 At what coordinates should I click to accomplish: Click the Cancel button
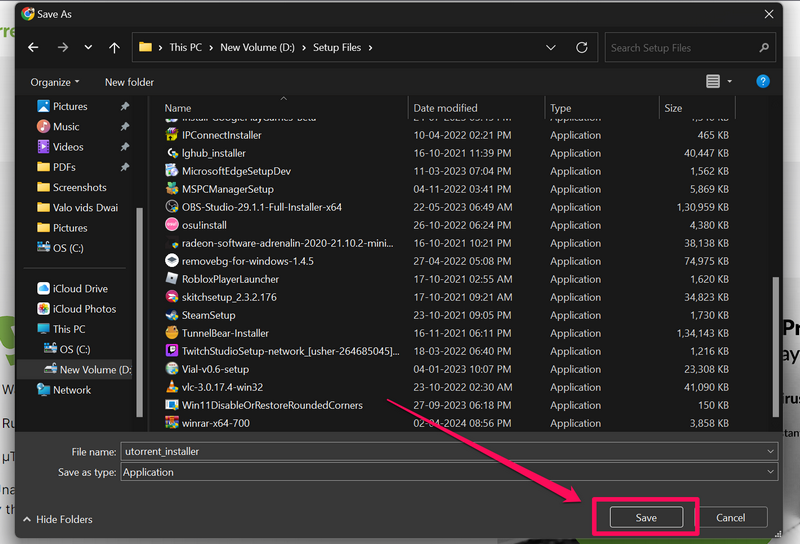(x=731, y=517)
